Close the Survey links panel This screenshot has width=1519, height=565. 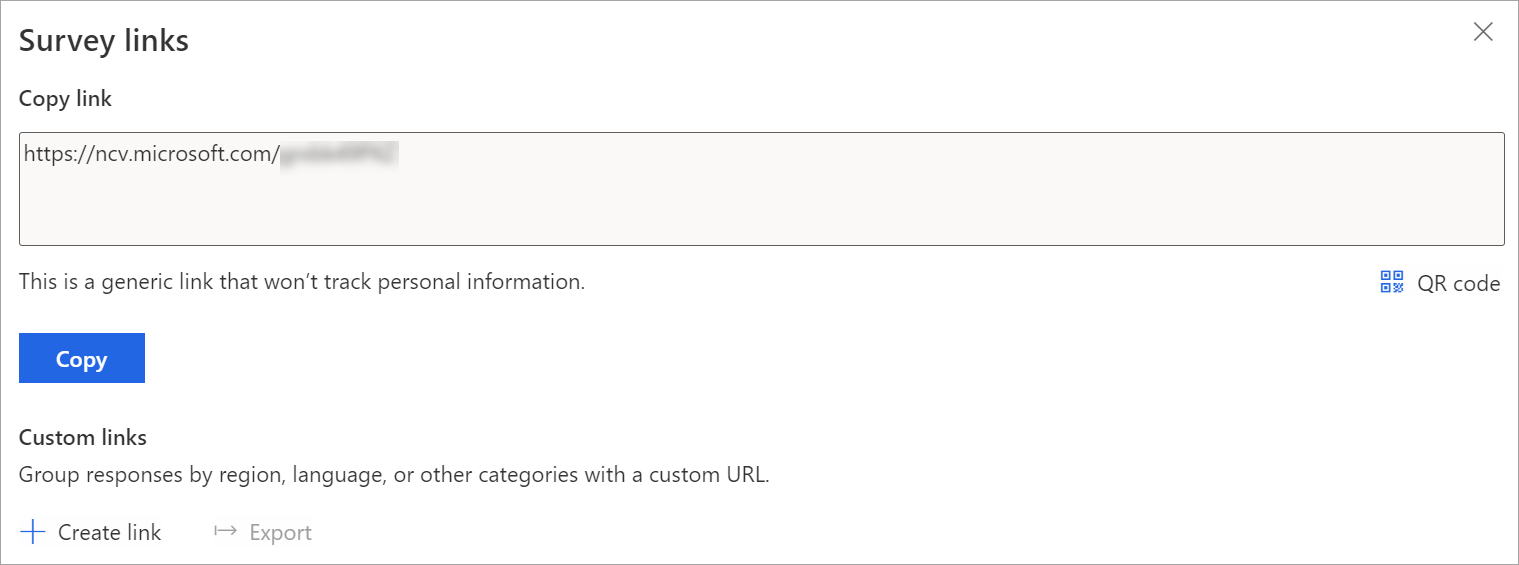pyautogui.click(x=1483, y=32)
